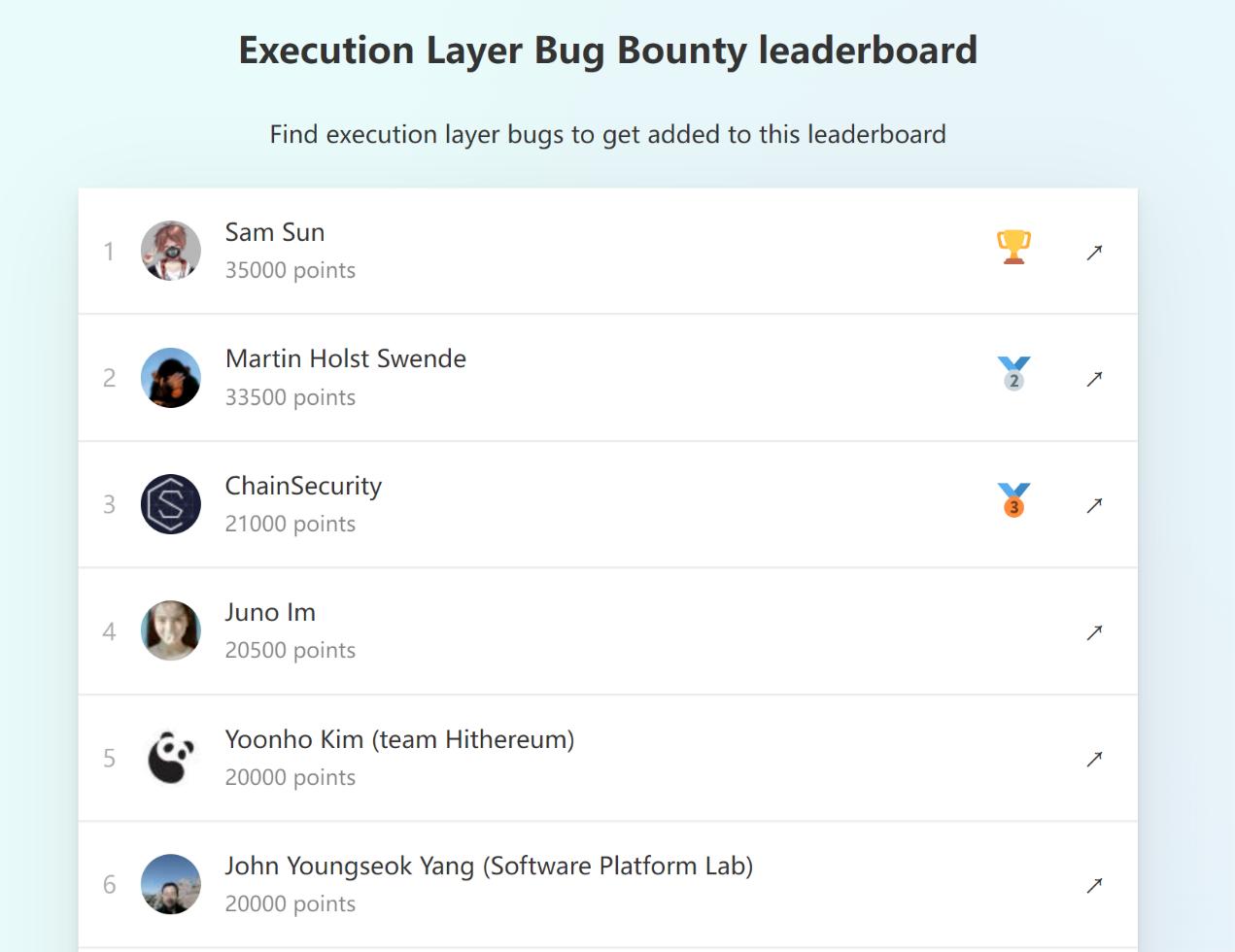The image size is (1235, 952).
Task: Click the gold trophy icon for Sam Sun
Action: tap(1013, 247)
